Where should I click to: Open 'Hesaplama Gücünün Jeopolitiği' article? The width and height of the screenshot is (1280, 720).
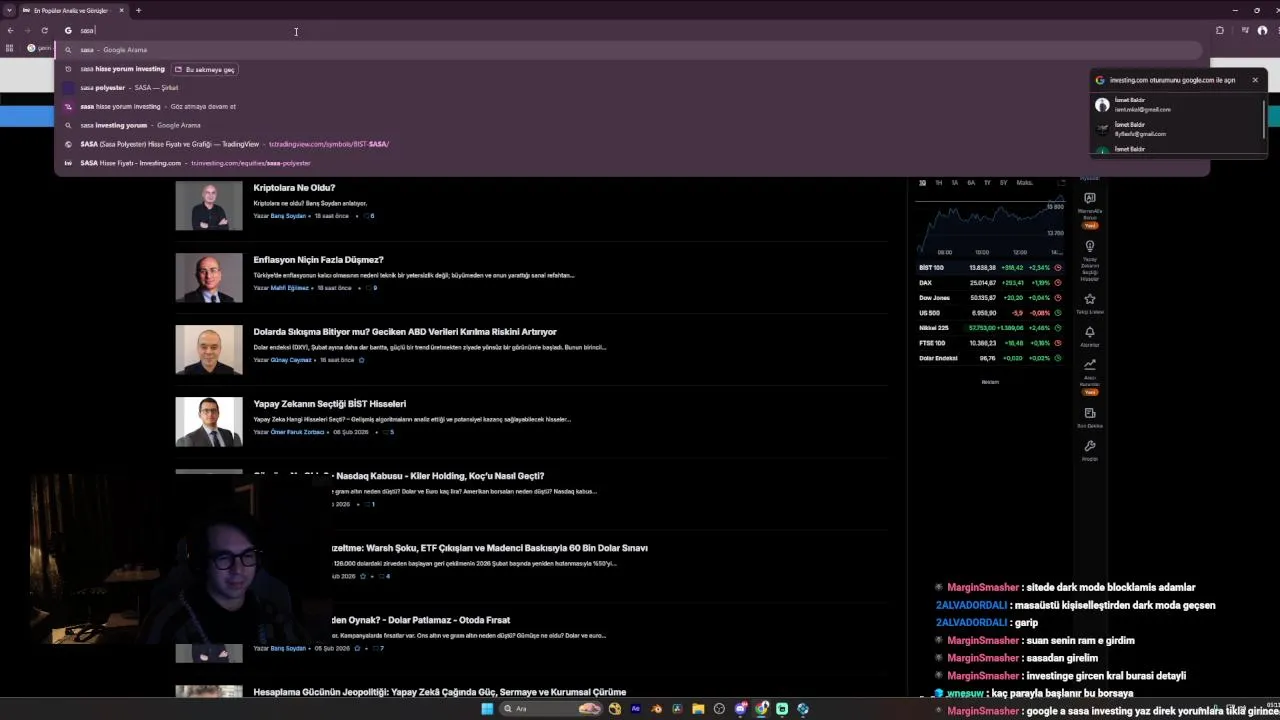click(x=439, y=692)
